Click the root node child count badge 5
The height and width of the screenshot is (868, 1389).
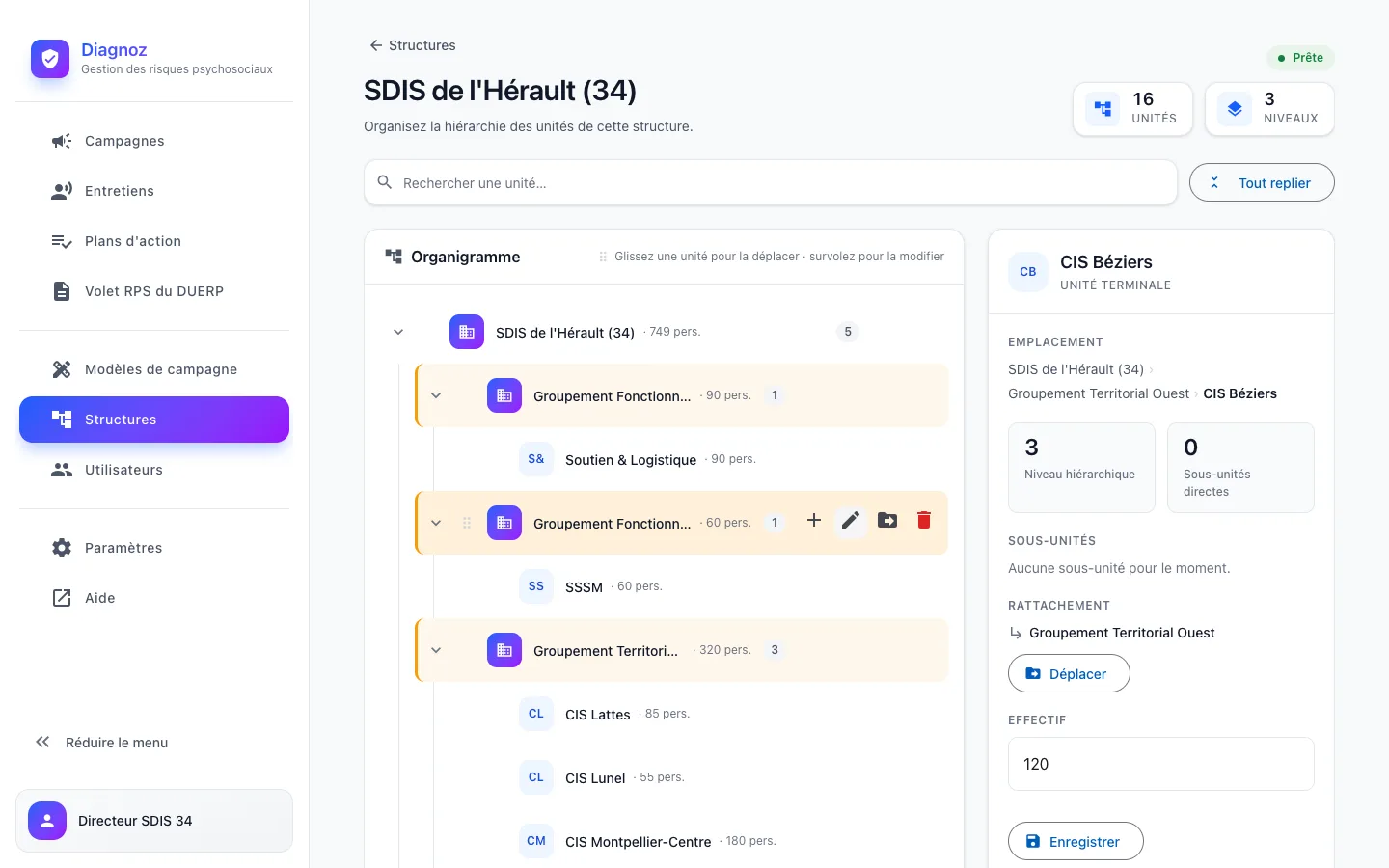point(848,332)
